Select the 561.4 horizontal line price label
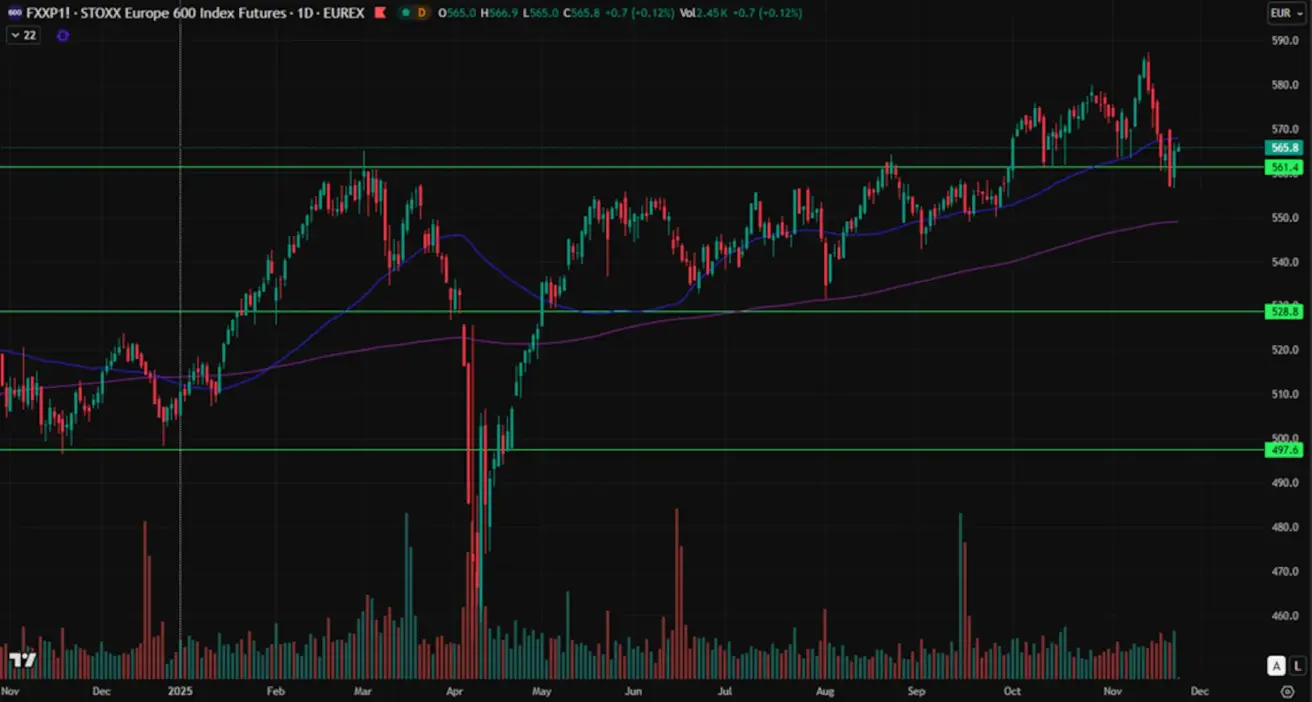Viewport: 1312px width, 702px height. point(1283,167)
